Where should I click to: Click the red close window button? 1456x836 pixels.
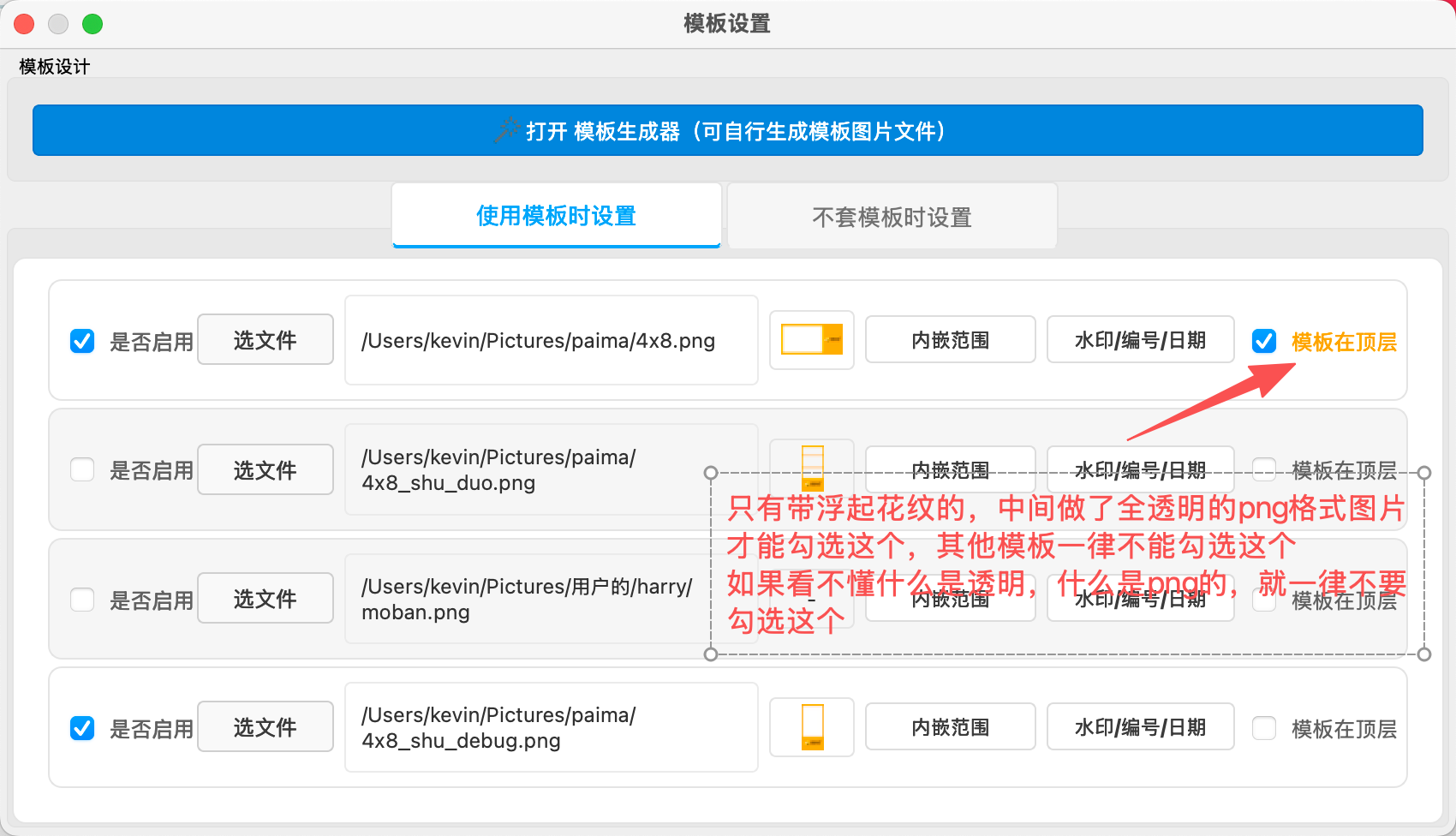(x=24, y=24)
